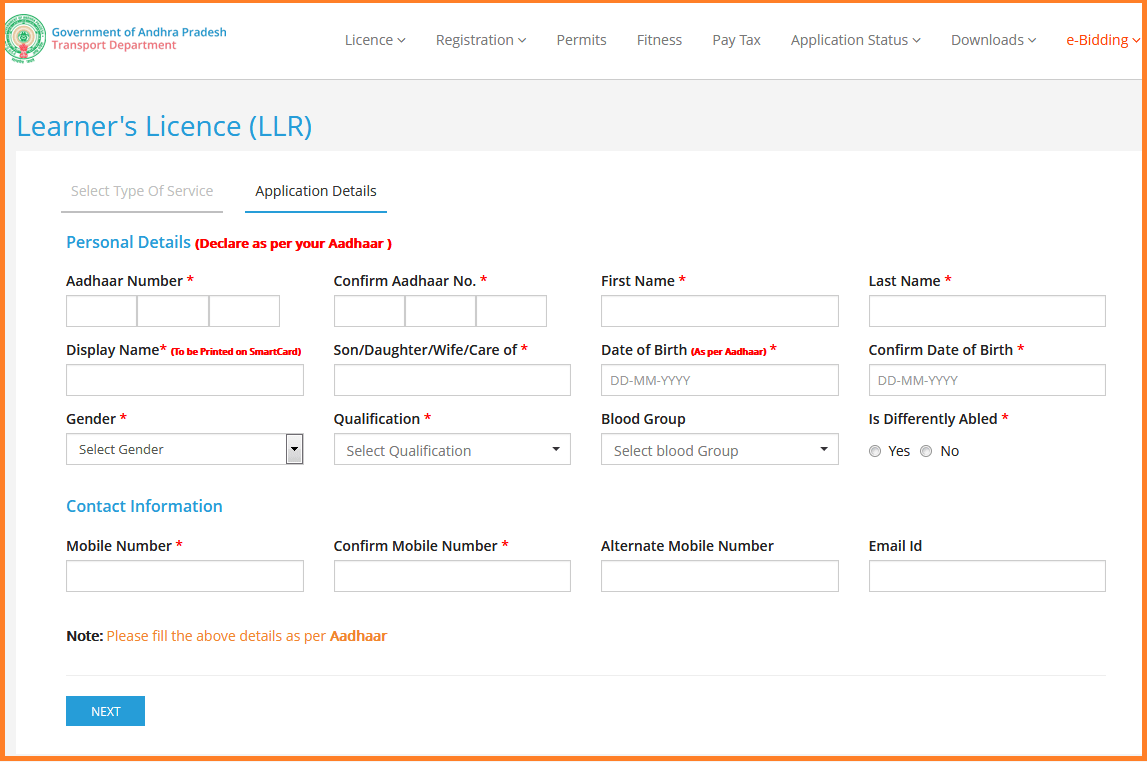Expand the Application Status menu
Screen dimensions: 1147x762
855,40
